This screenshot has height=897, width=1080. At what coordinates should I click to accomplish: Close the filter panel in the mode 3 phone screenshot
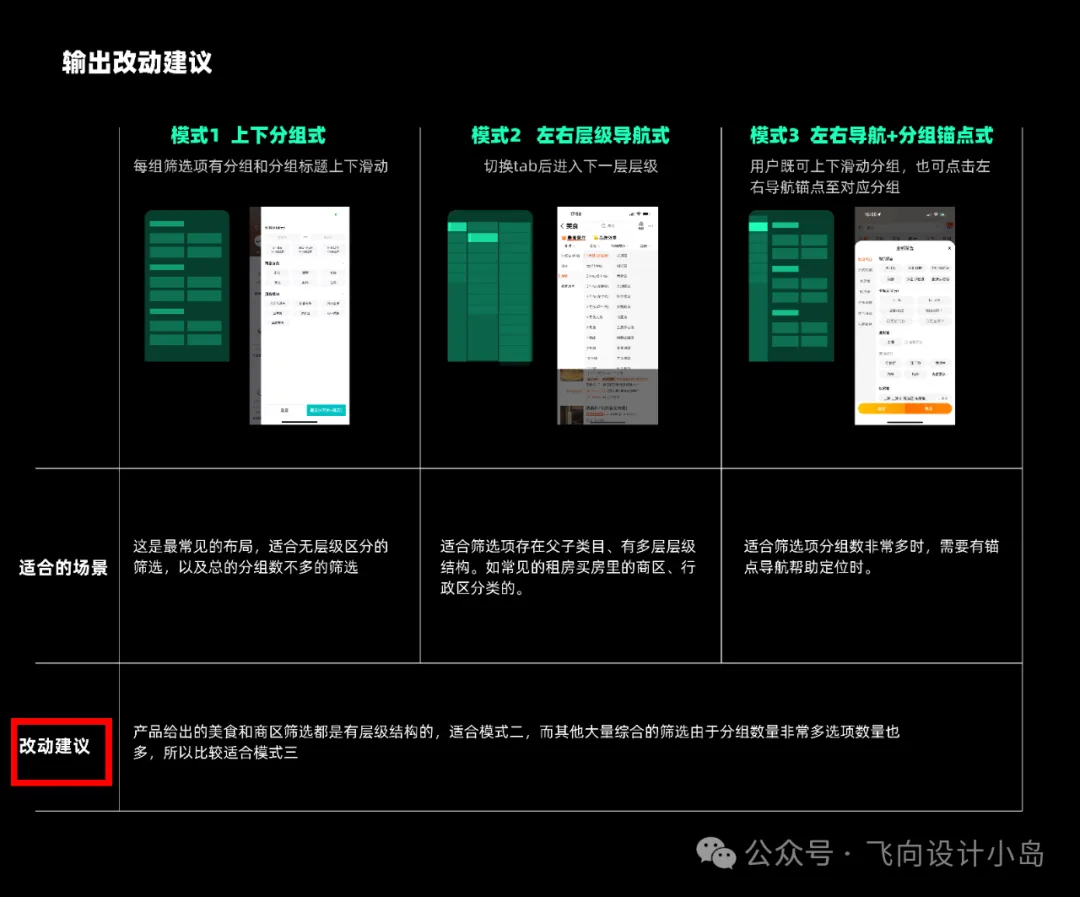(x=949, y=248)
